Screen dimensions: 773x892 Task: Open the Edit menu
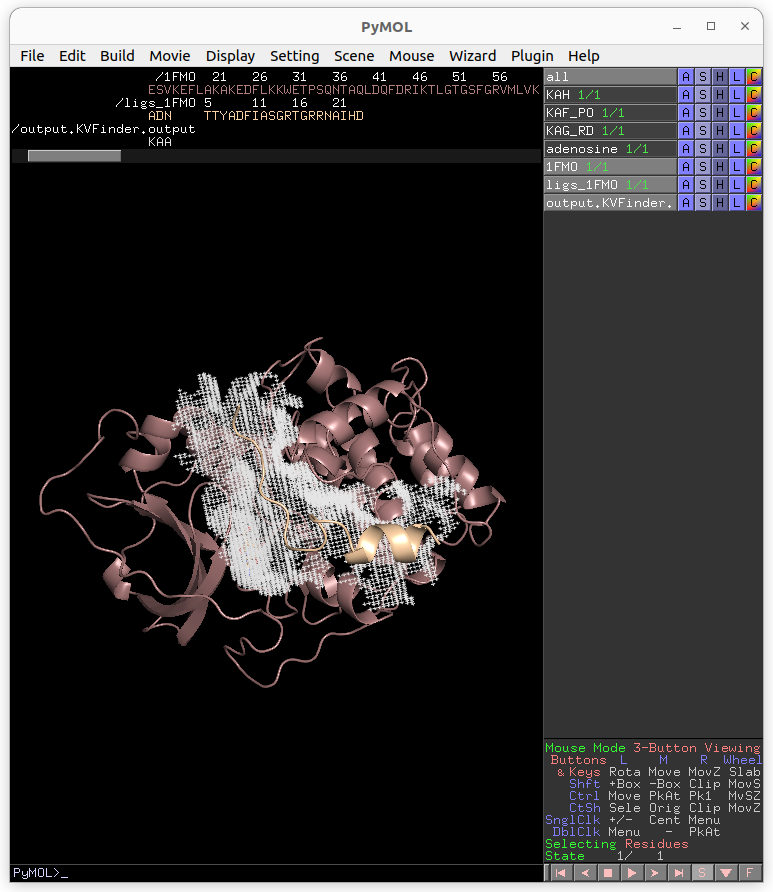72,56
